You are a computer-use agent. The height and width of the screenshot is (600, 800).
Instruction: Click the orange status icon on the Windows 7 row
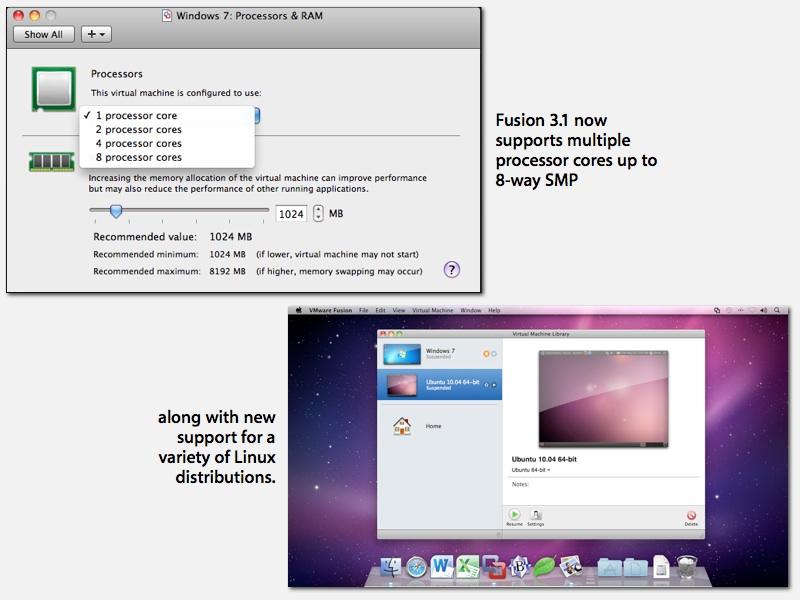(x=486, y=354)
